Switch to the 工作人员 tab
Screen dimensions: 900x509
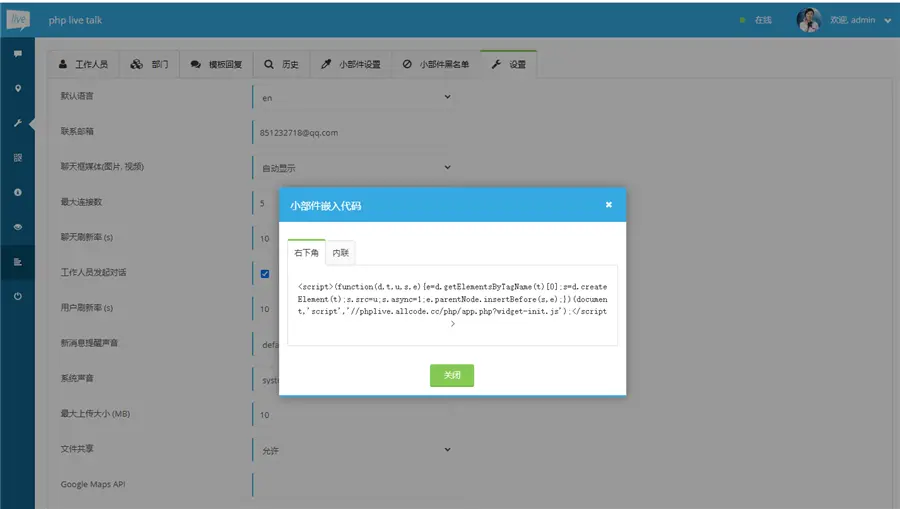coord(83,64)
